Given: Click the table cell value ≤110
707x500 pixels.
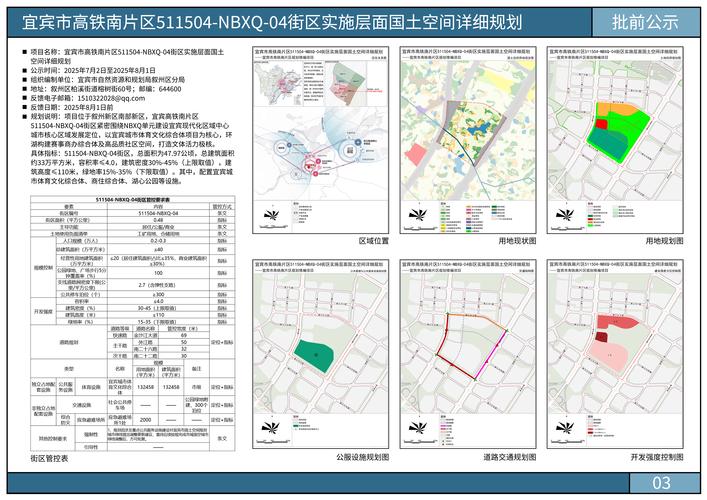Looking at the screenshot, I should 158,315.
